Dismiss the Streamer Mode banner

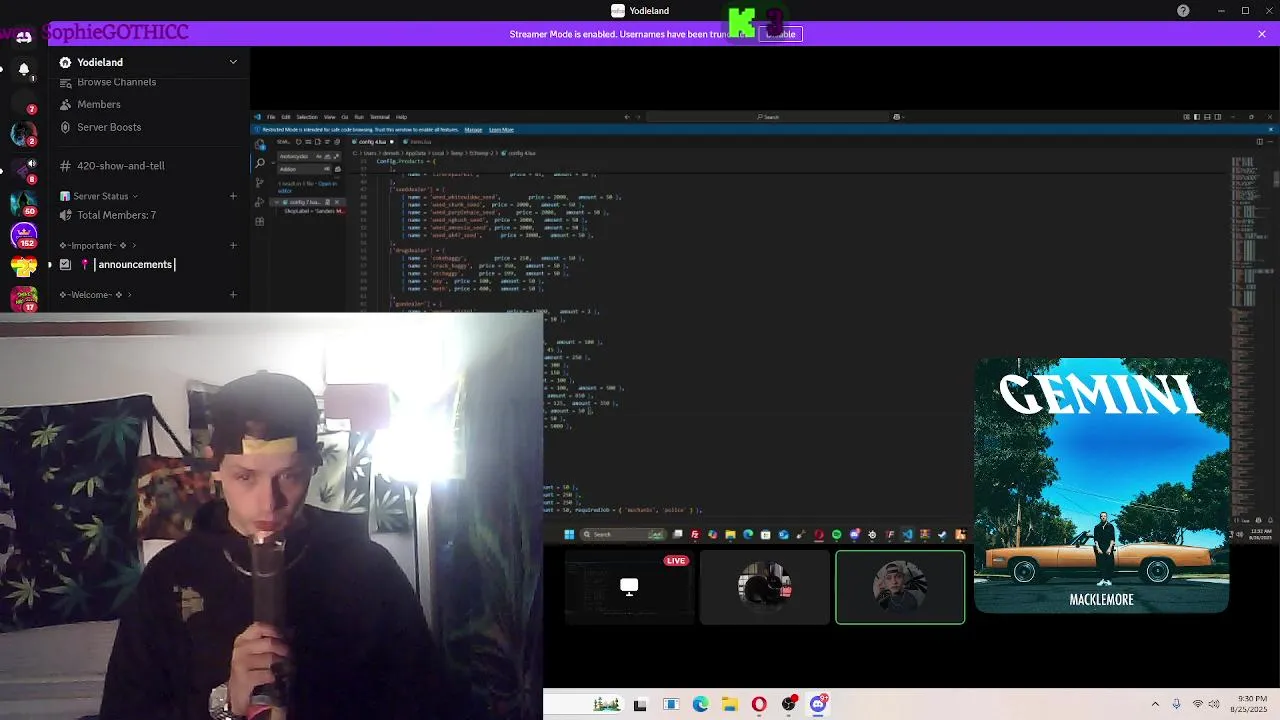click(1262, 34)
